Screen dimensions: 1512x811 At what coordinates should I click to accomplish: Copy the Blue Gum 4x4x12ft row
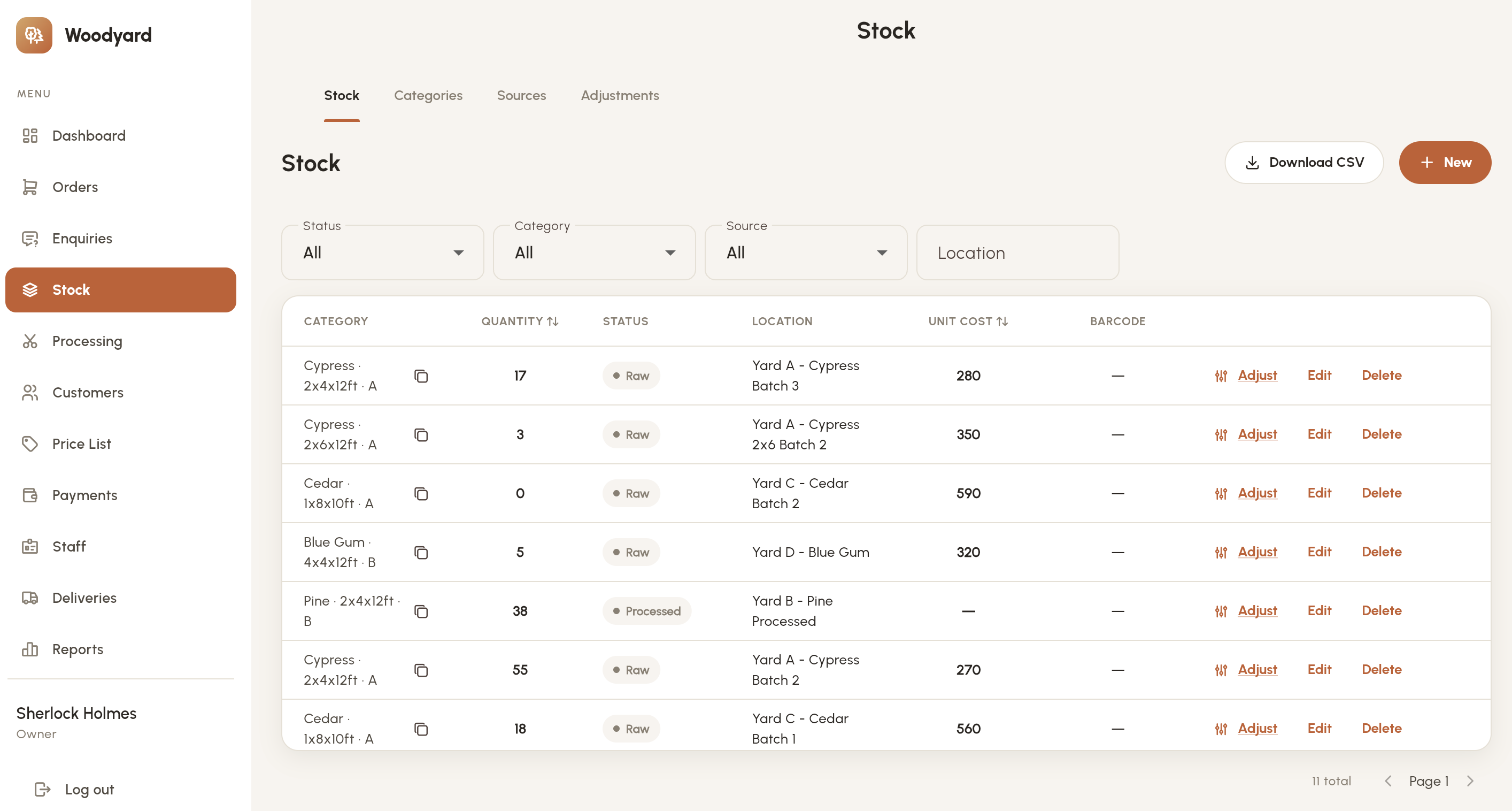coord(421,552)
